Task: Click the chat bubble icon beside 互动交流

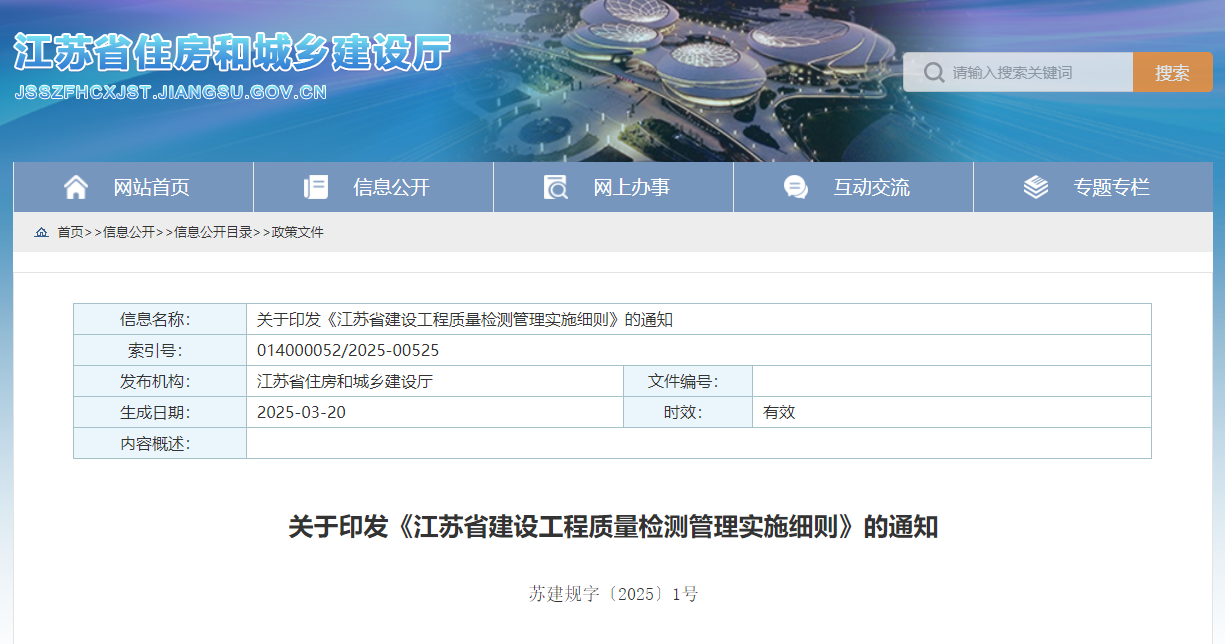Action: 795,186
